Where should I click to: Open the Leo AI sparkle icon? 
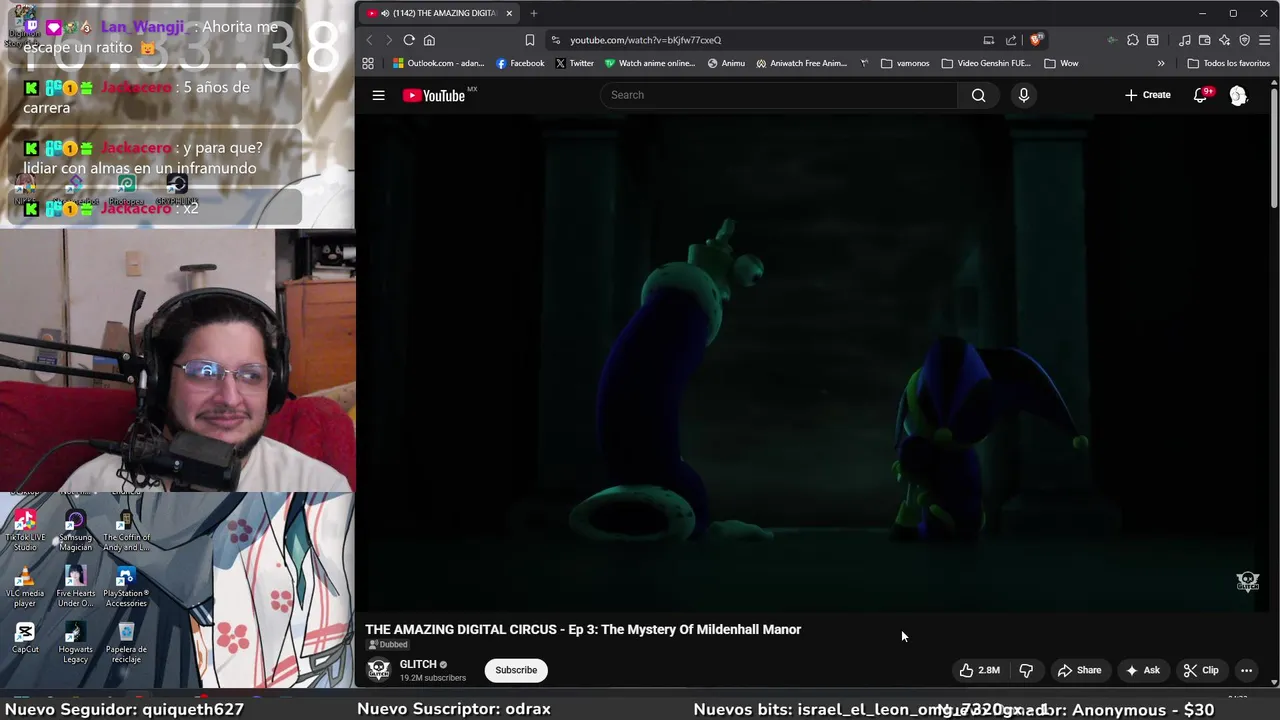[1224, 40]
